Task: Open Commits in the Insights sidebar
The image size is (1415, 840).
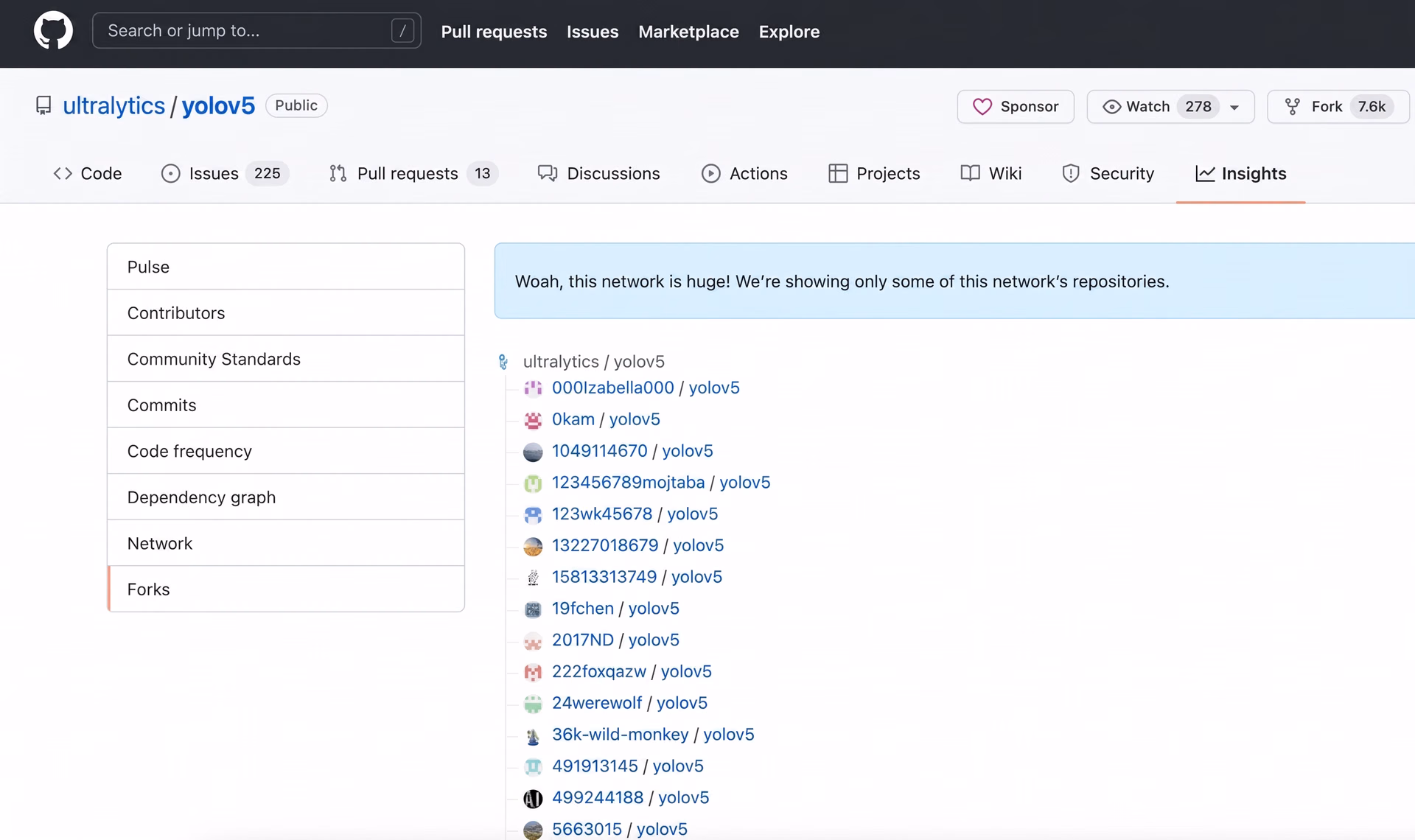Action: click(286, 405)
